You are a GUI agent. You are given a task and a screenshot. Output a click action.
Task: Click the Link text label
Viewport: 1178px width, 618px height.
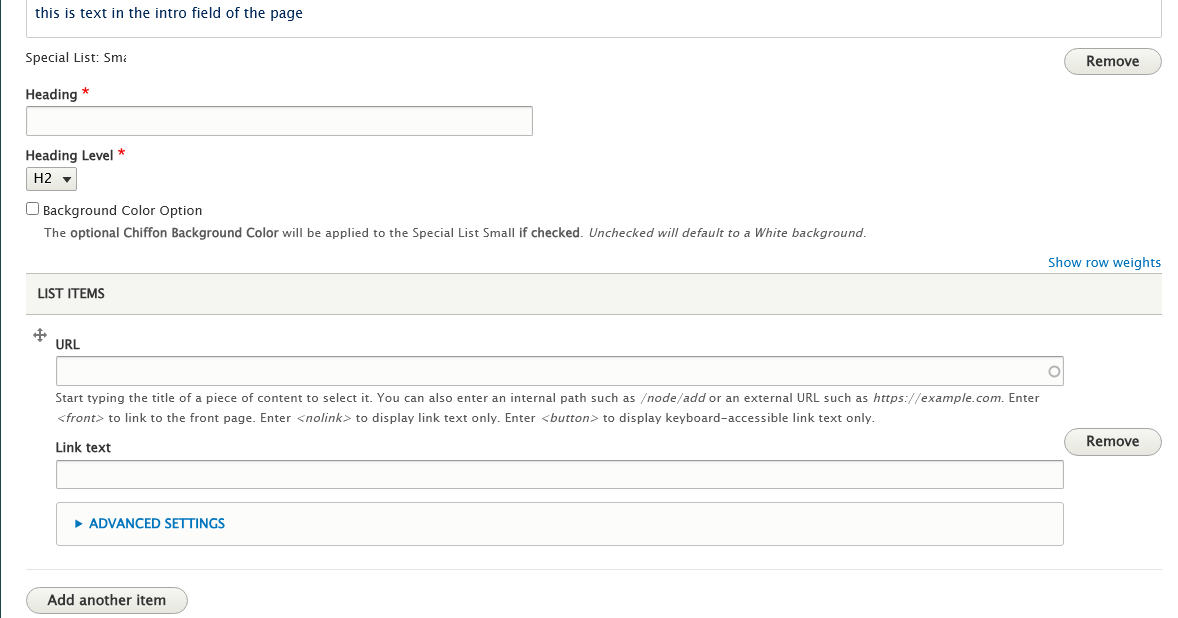[83, 448]
